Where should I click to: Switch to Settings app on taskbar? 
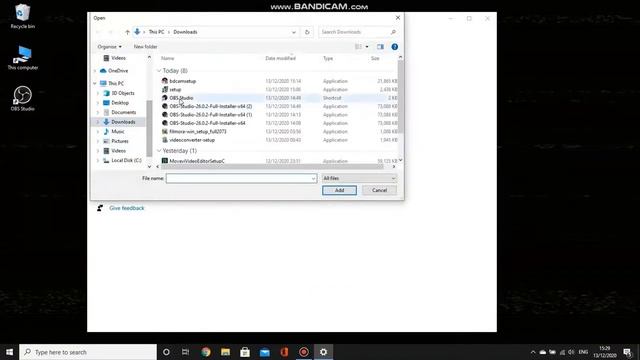[323, 352]
